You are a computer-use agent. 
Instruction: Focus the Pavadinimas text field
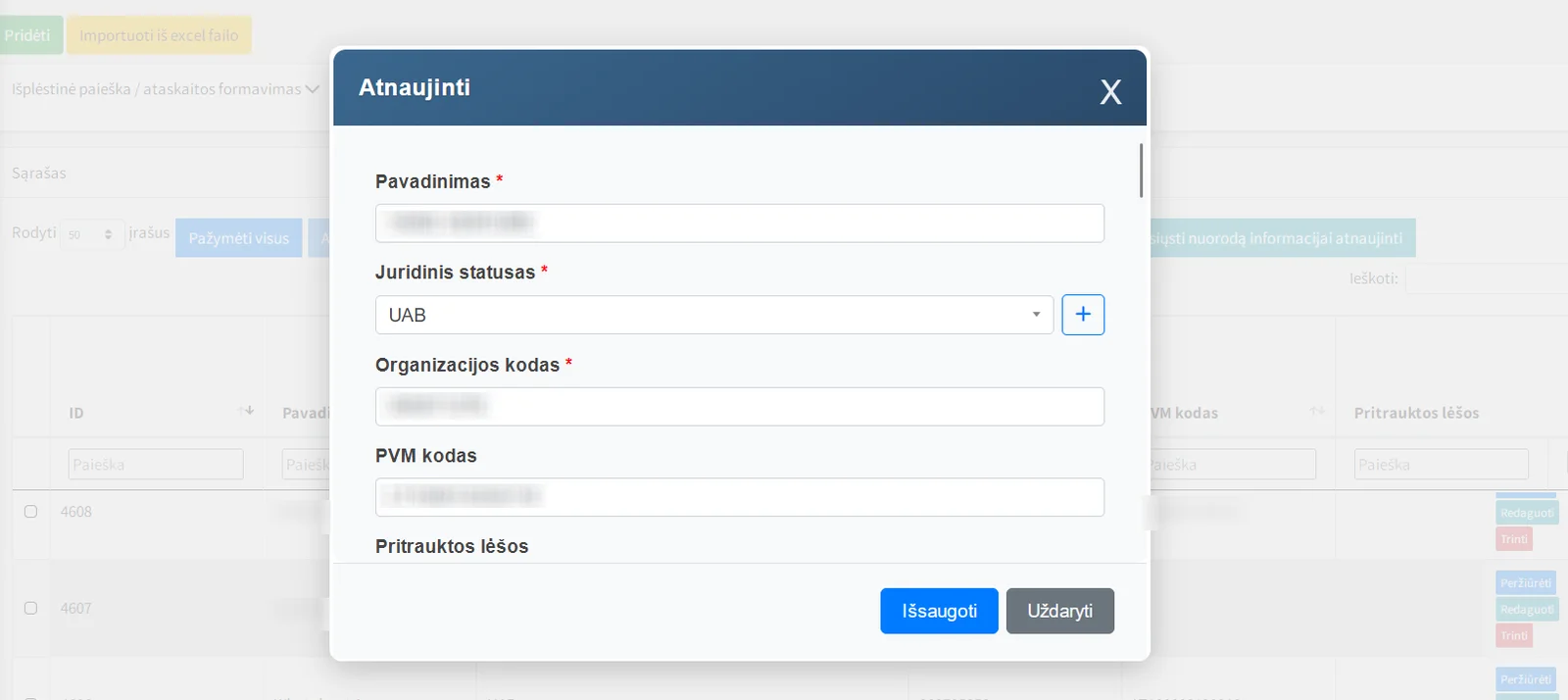click(x=739, y=224)
